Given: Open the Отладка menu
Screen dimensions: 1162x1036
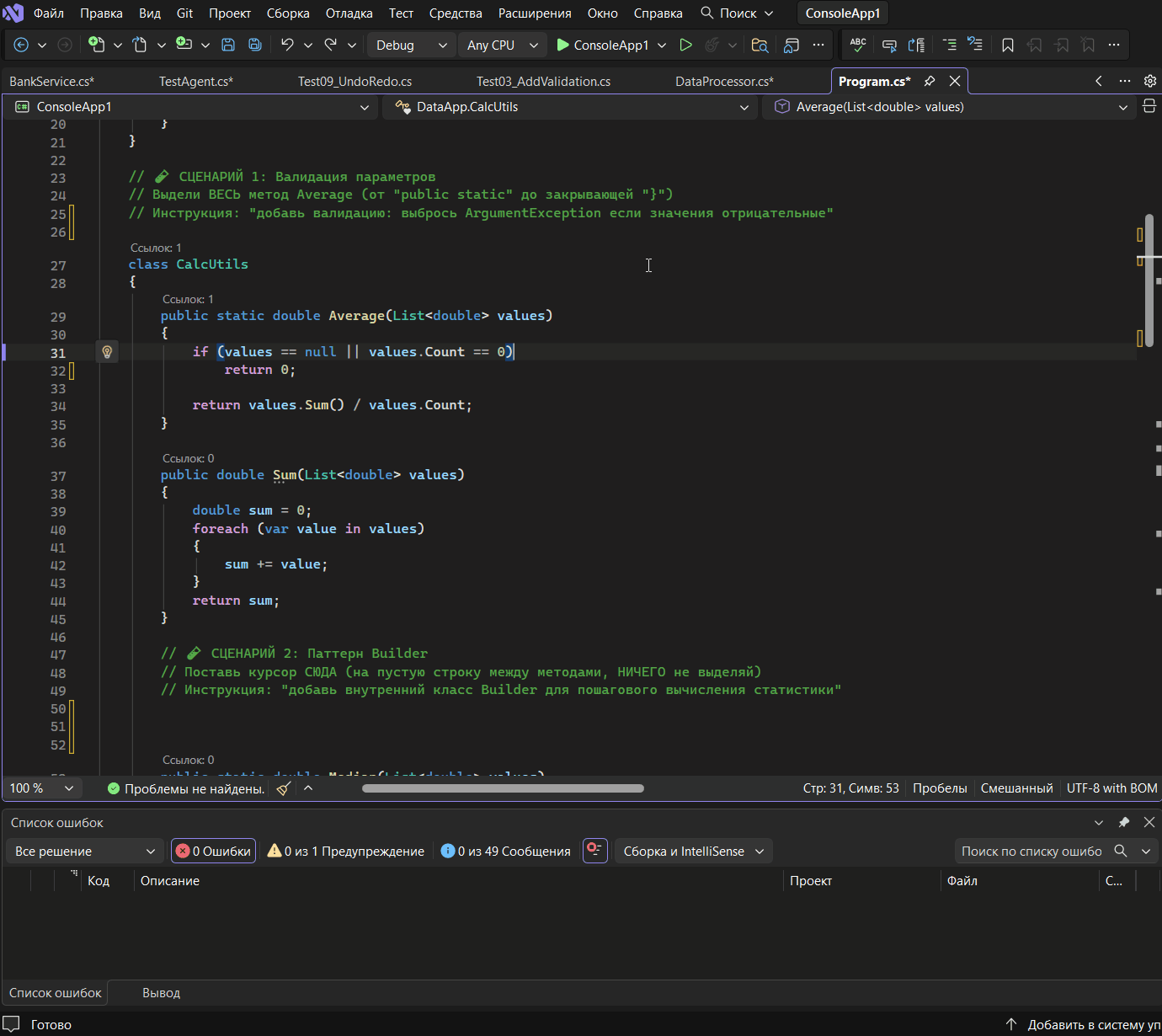Looking at the screenshot, I should pos(349,13).
